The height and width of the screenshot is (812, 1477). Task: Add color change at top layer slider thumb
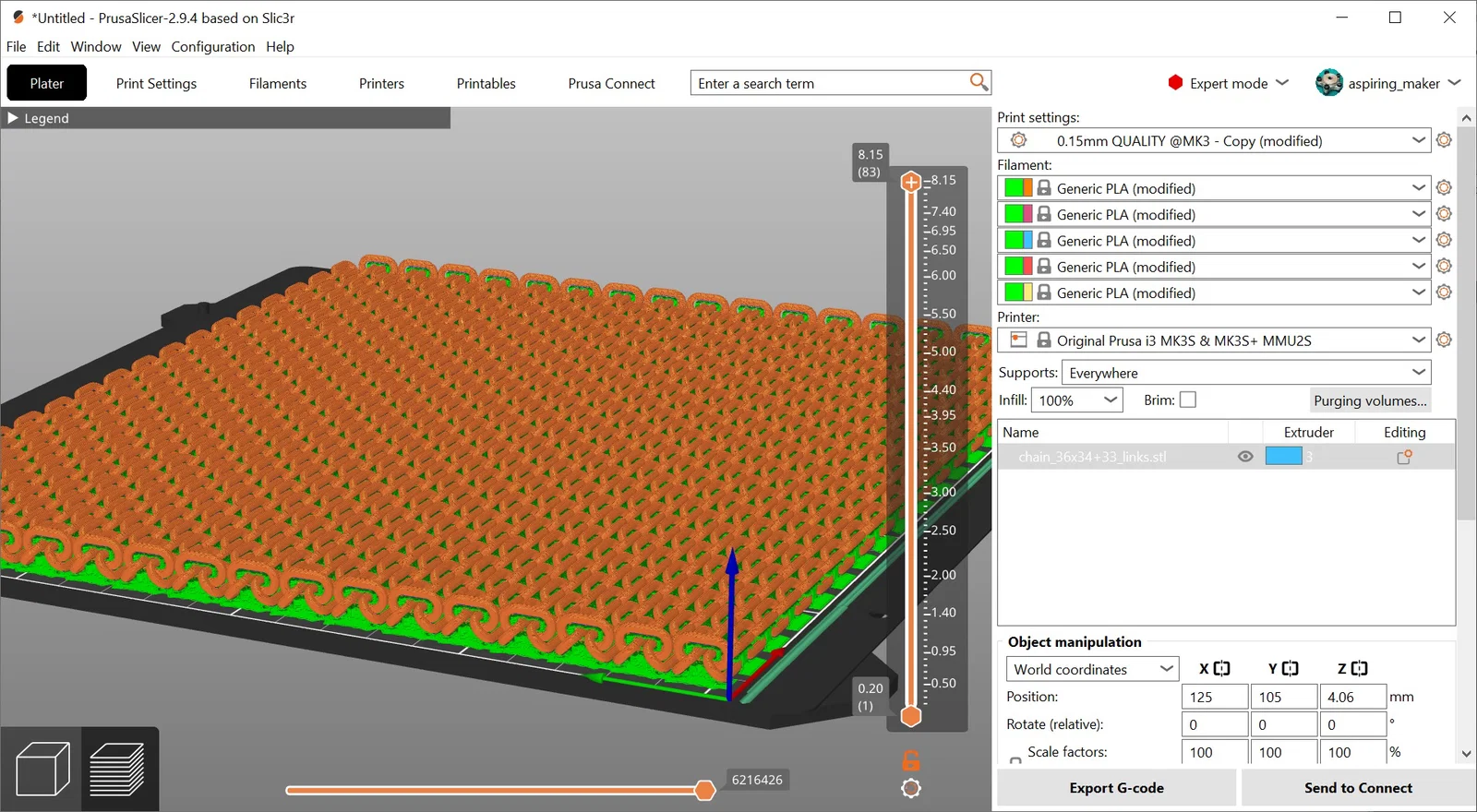coord(911,182)
